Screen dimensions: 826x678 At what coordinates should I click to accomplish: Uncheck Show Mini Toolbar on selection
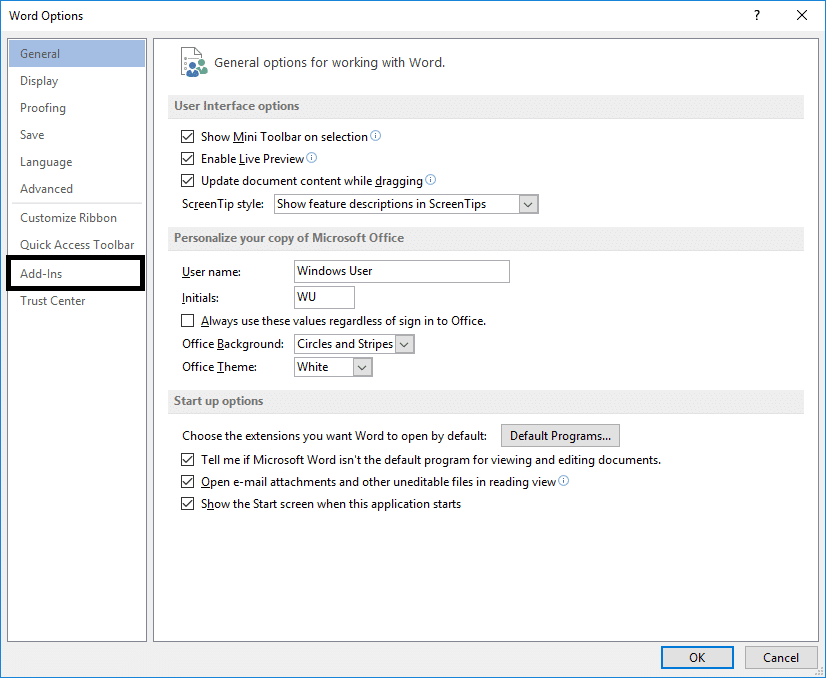(188, 137)
